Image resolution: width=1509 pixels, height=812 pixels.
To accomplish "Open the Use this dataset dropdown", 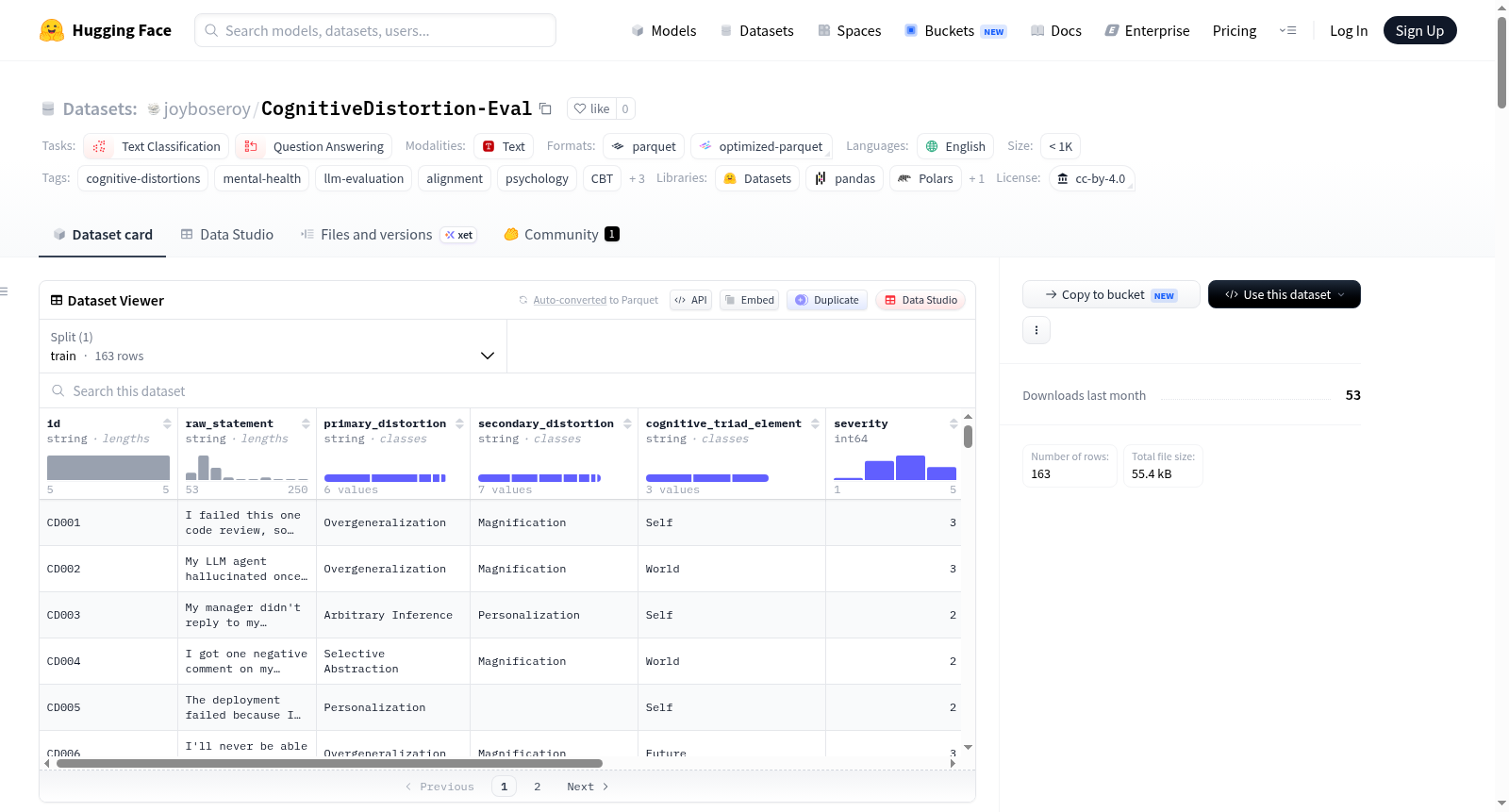I will 1285,294.
